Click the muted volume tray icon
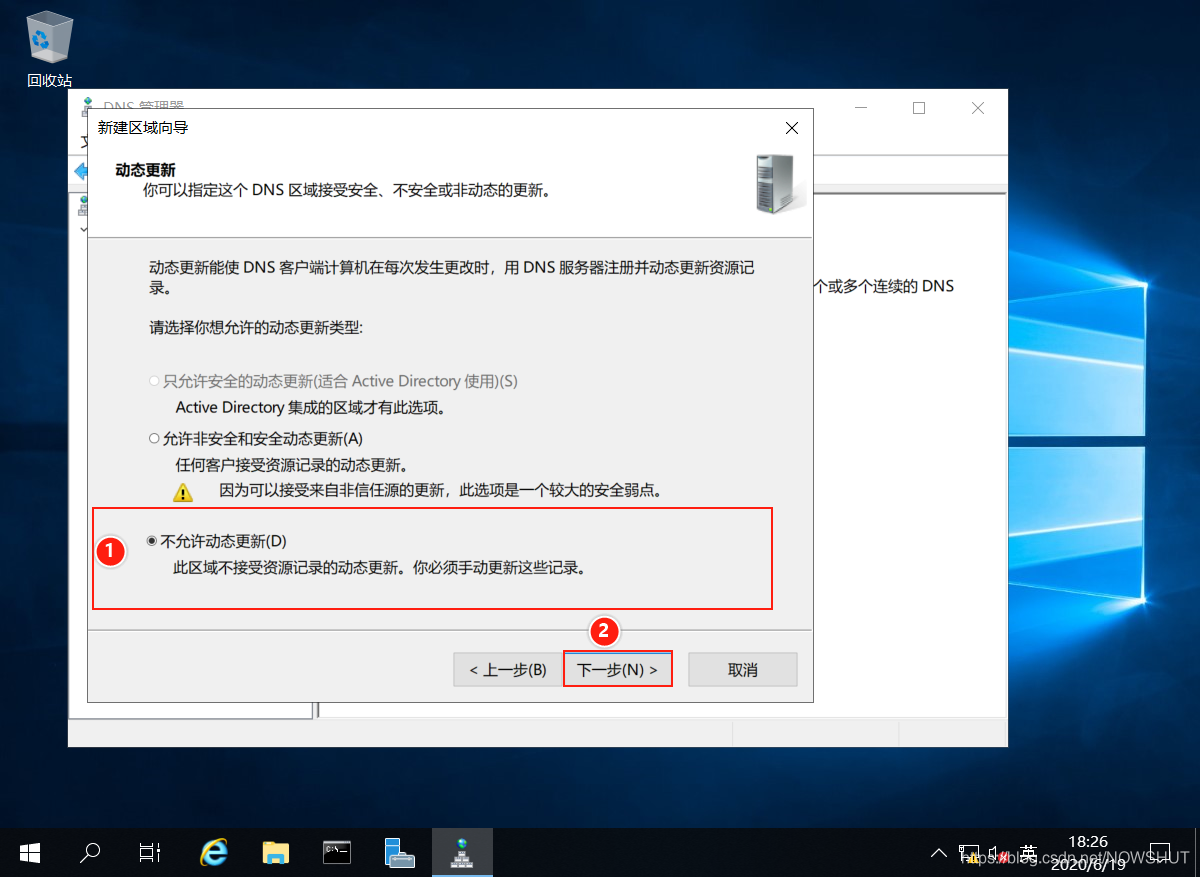The width and height of the screenshot is (1200, 877). pos(996,853)
